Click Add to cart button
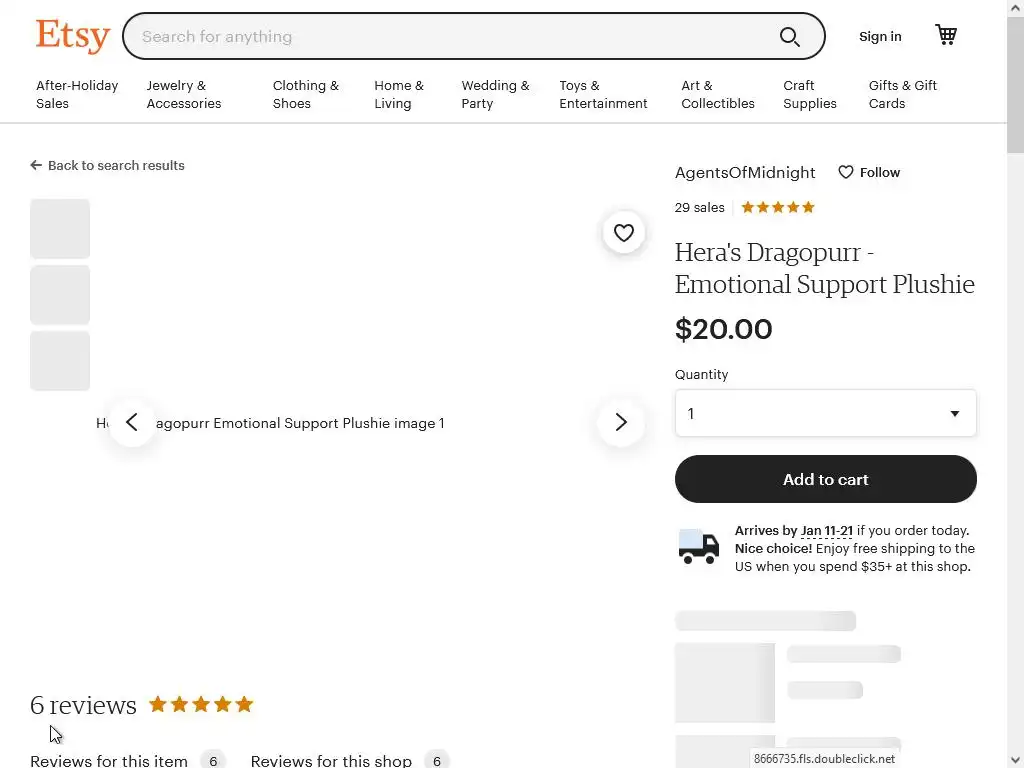This screenshot has height=768, width=1024. [x=825, y=479]
